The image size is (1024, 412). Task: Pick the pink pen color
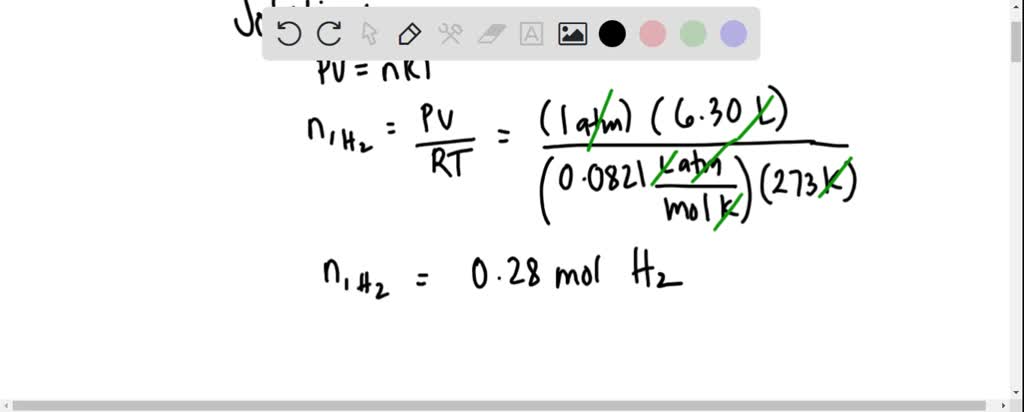(652, 34)
